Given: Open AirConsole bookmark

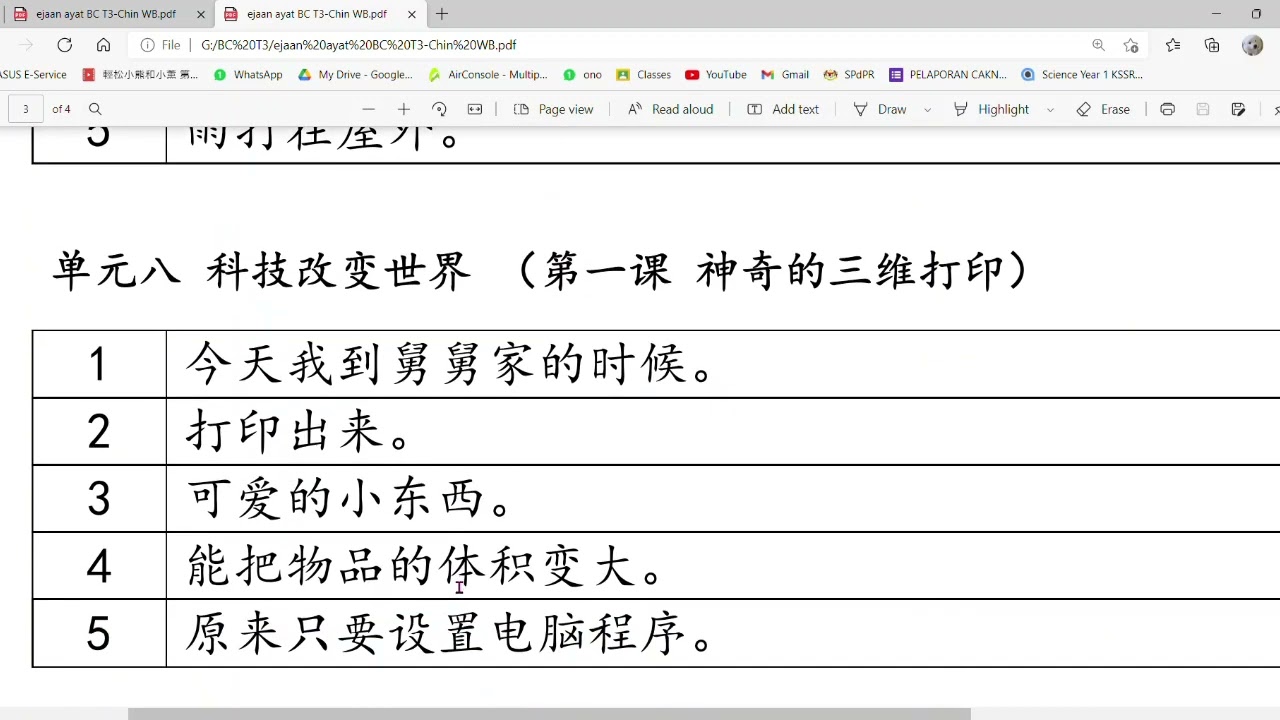Looking at the screenshot, I should pyautogui.click(x=487, y=74).
